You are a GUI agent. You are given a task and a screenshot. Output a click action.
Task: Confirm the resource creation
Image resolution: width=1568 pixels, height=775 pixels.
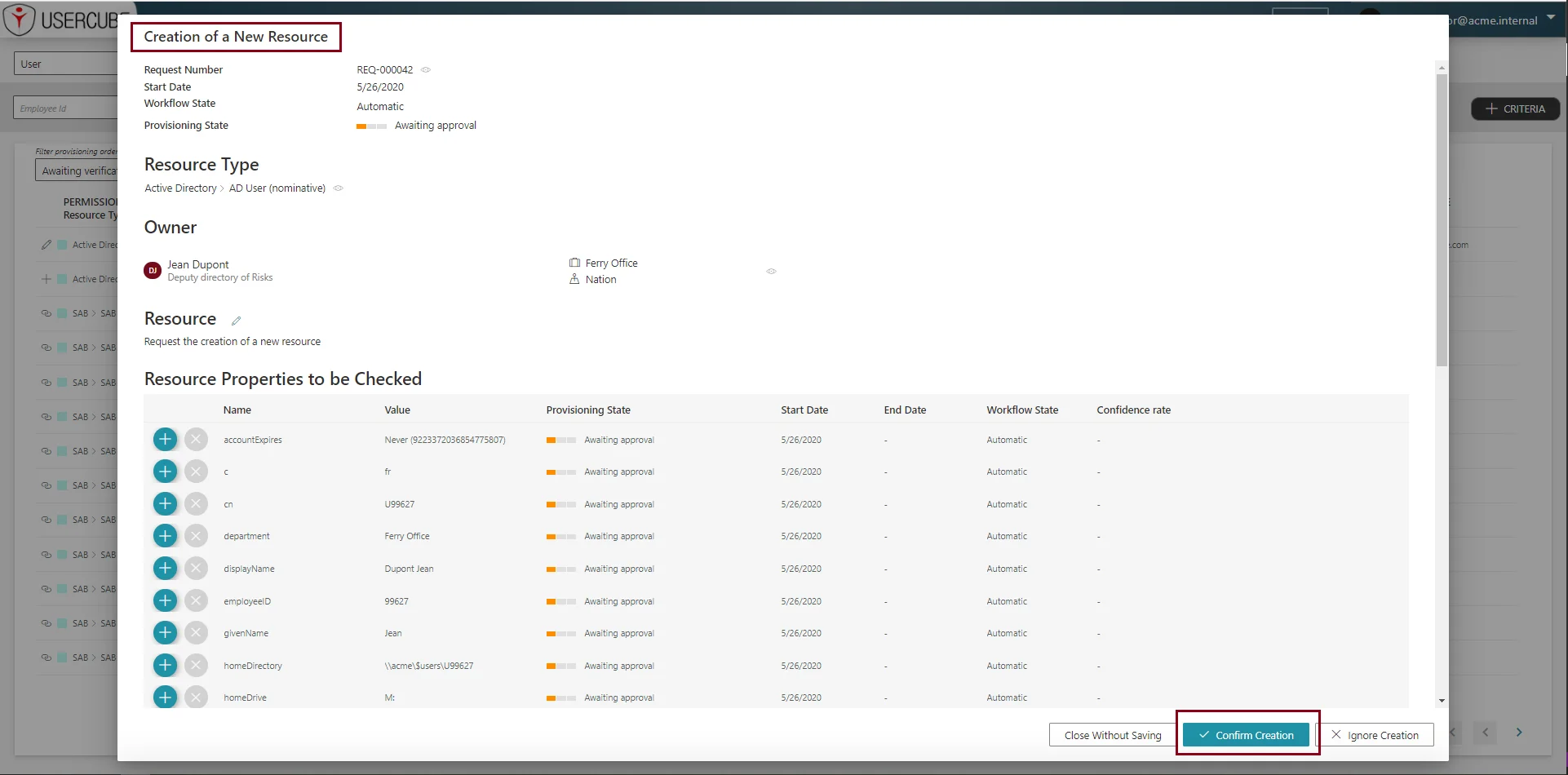coord(1246,735)
